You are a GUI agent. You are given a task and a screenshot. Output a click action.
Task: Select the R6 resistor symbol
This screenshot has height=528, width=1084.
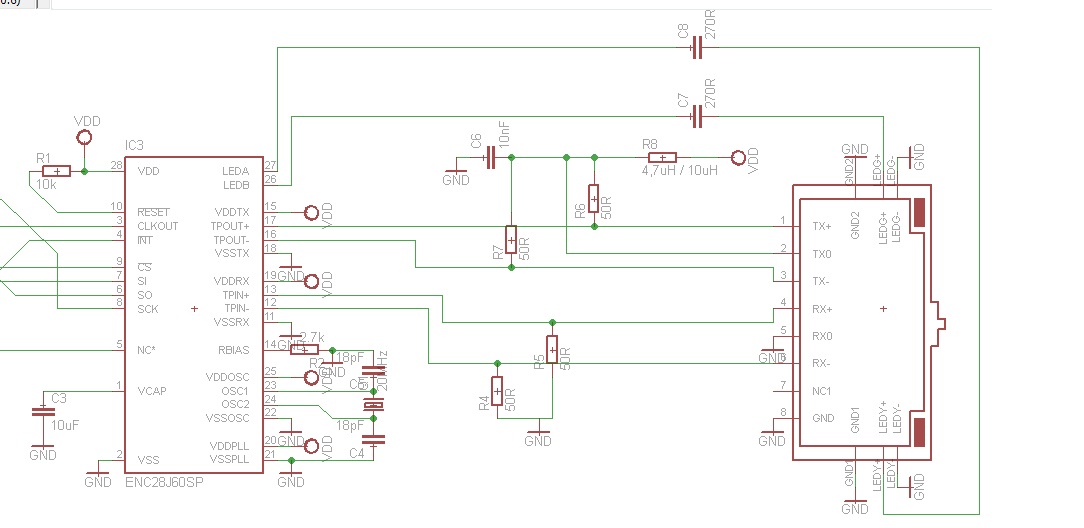594,198
